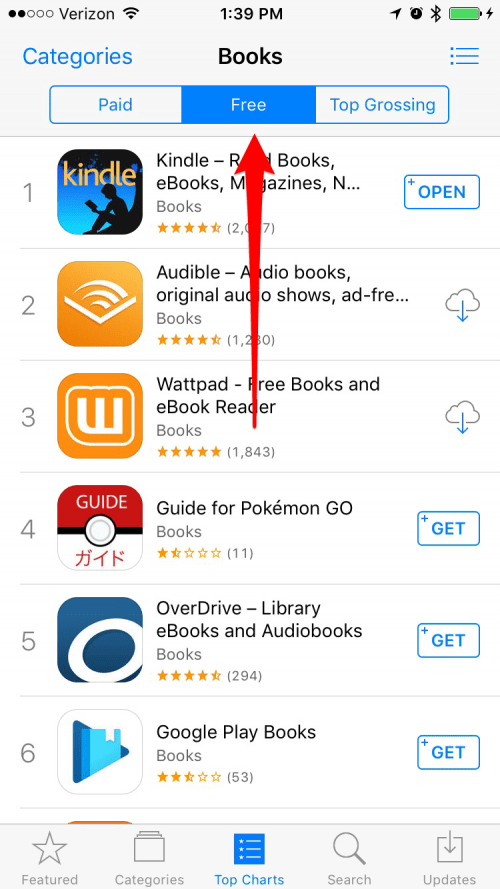The width and height of the screenshot is (500, 889).
Task: Switch to the Top Grossing segment
Action: pyautogui.click(x=382, y=105)
